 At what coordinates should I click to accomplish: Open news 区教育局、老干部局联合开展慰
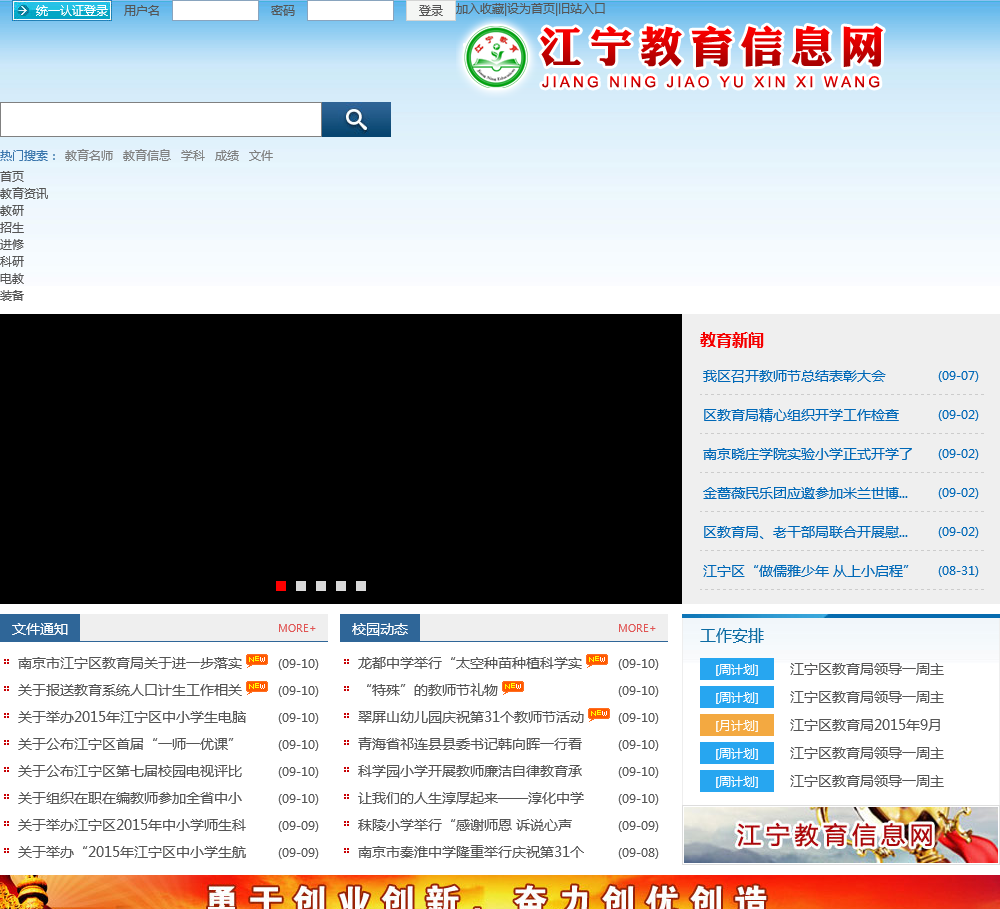pos(805,532)
